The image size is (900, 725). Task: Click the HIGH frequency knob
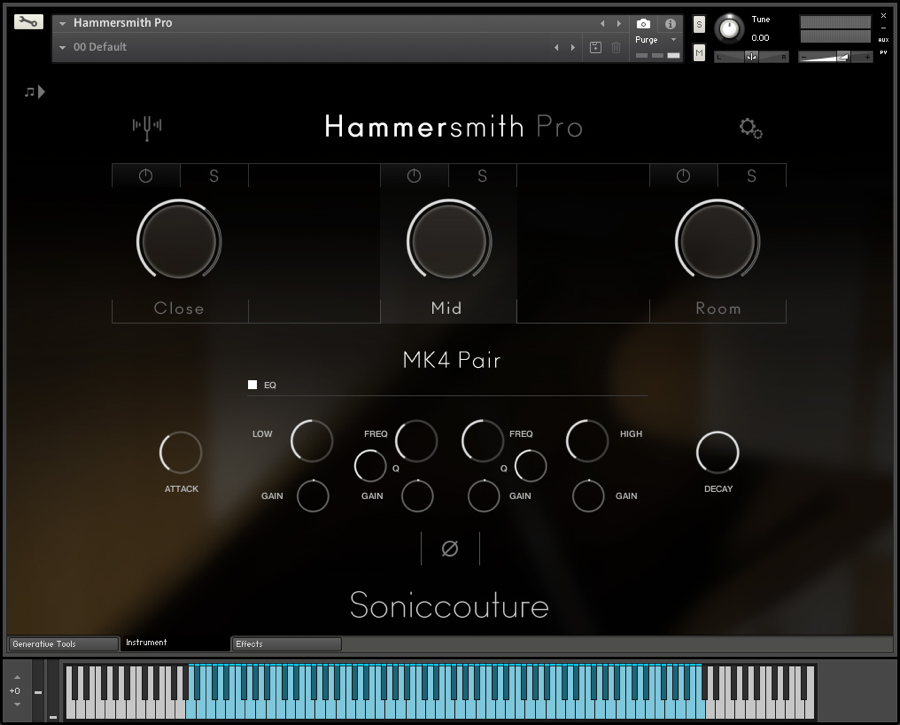pyautogui.click(x=587, y=441)
